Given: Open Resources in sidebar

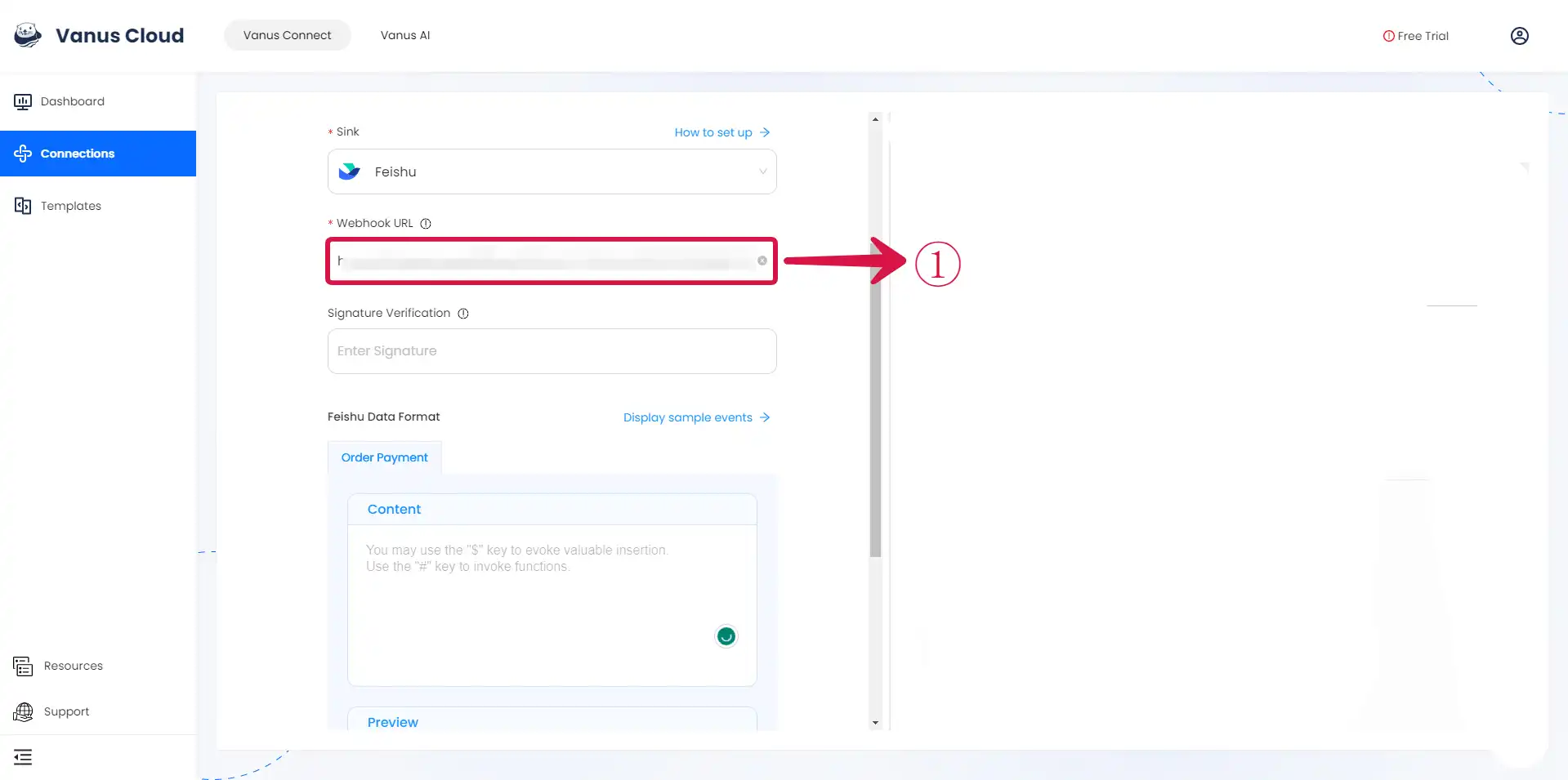Looking at the screenshot, I should point(98,666).
